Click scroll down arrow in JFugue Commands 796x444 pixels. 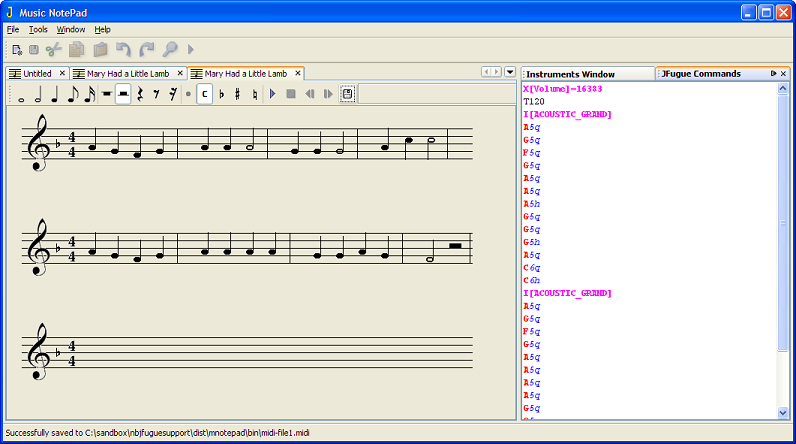(x=783, y=413)
